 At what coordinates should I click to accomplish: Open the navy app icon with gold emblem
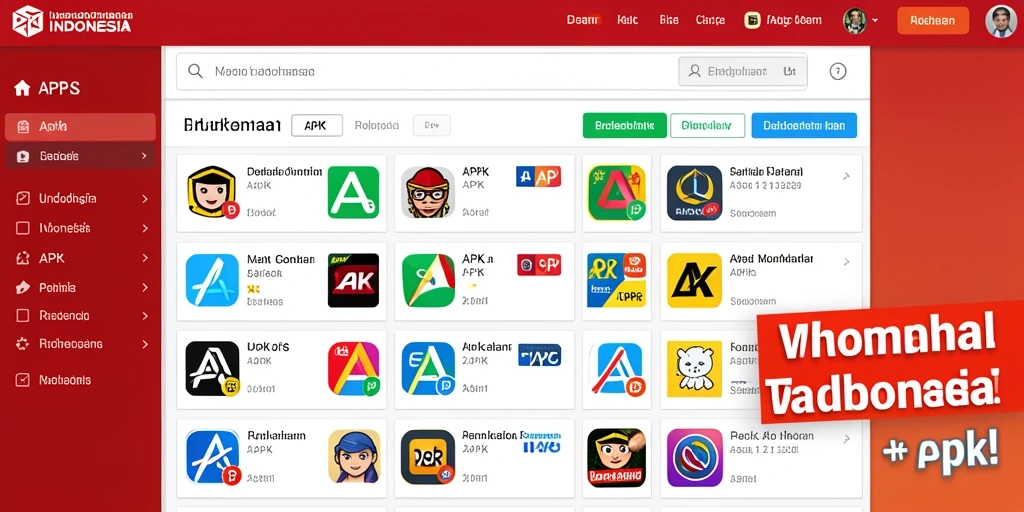coord(694,193)
